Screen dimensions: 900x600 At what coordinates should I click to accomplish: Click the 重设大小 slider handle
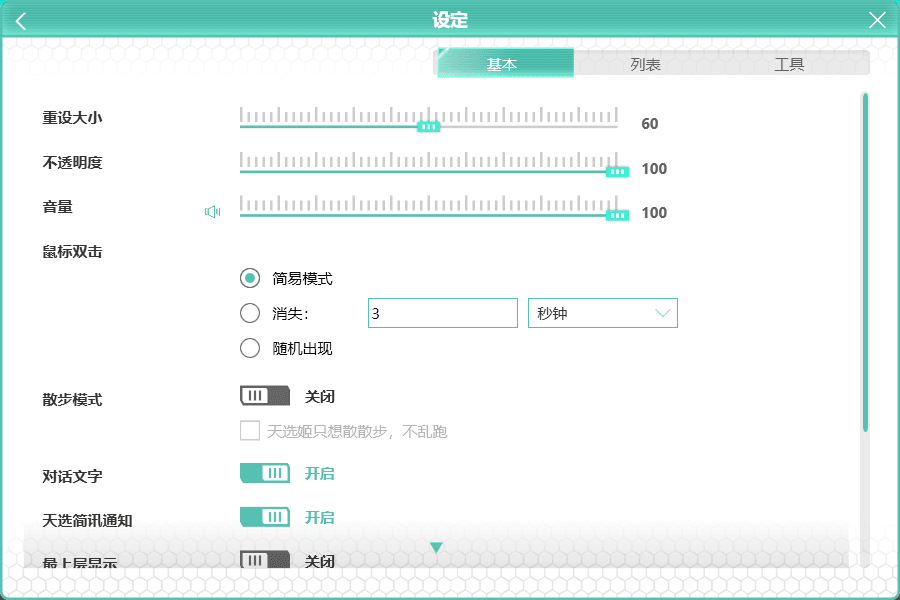pos(428,127)
